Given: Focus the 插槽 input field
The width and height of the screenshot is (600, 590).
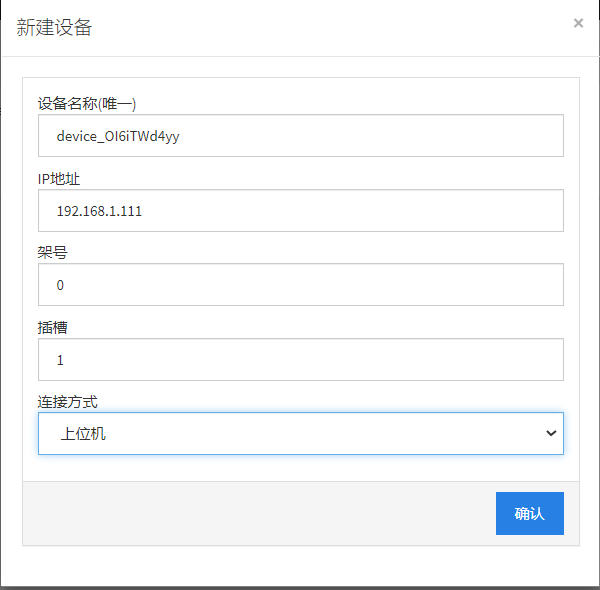Looking at the screenshot, I should coord(300,359).
